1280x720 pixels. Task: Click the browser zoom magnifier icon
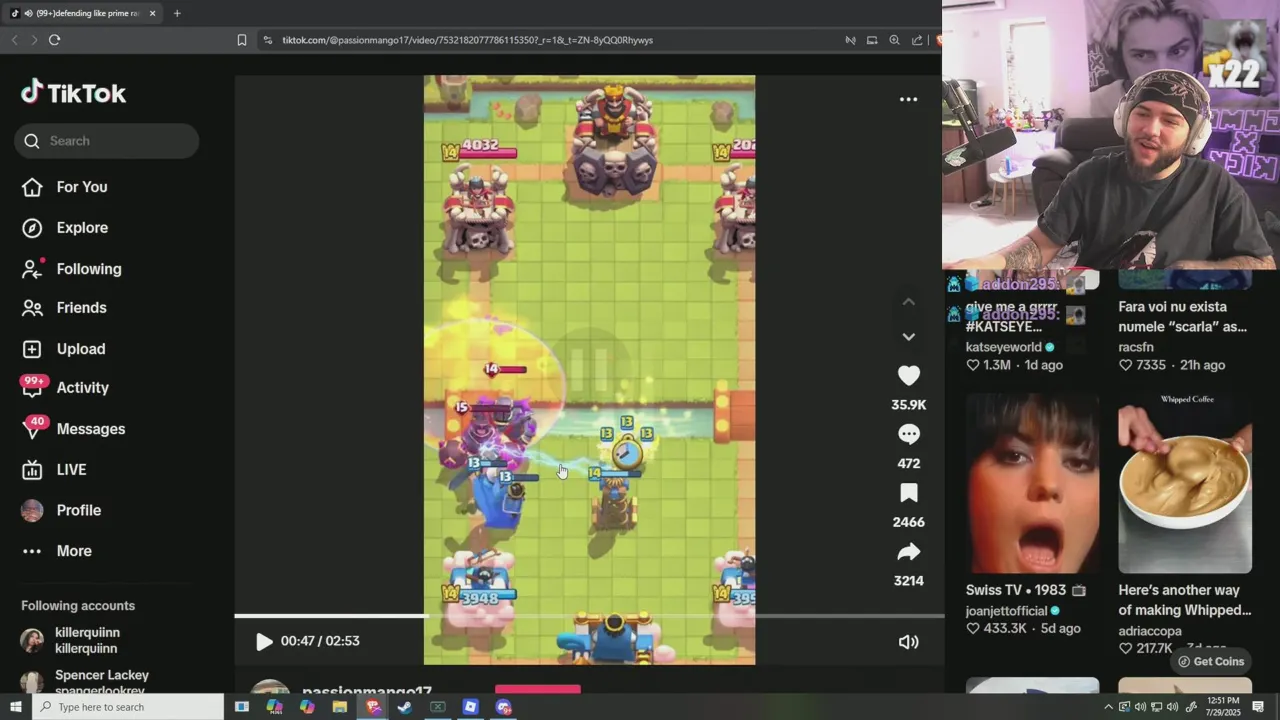point(894,40)
